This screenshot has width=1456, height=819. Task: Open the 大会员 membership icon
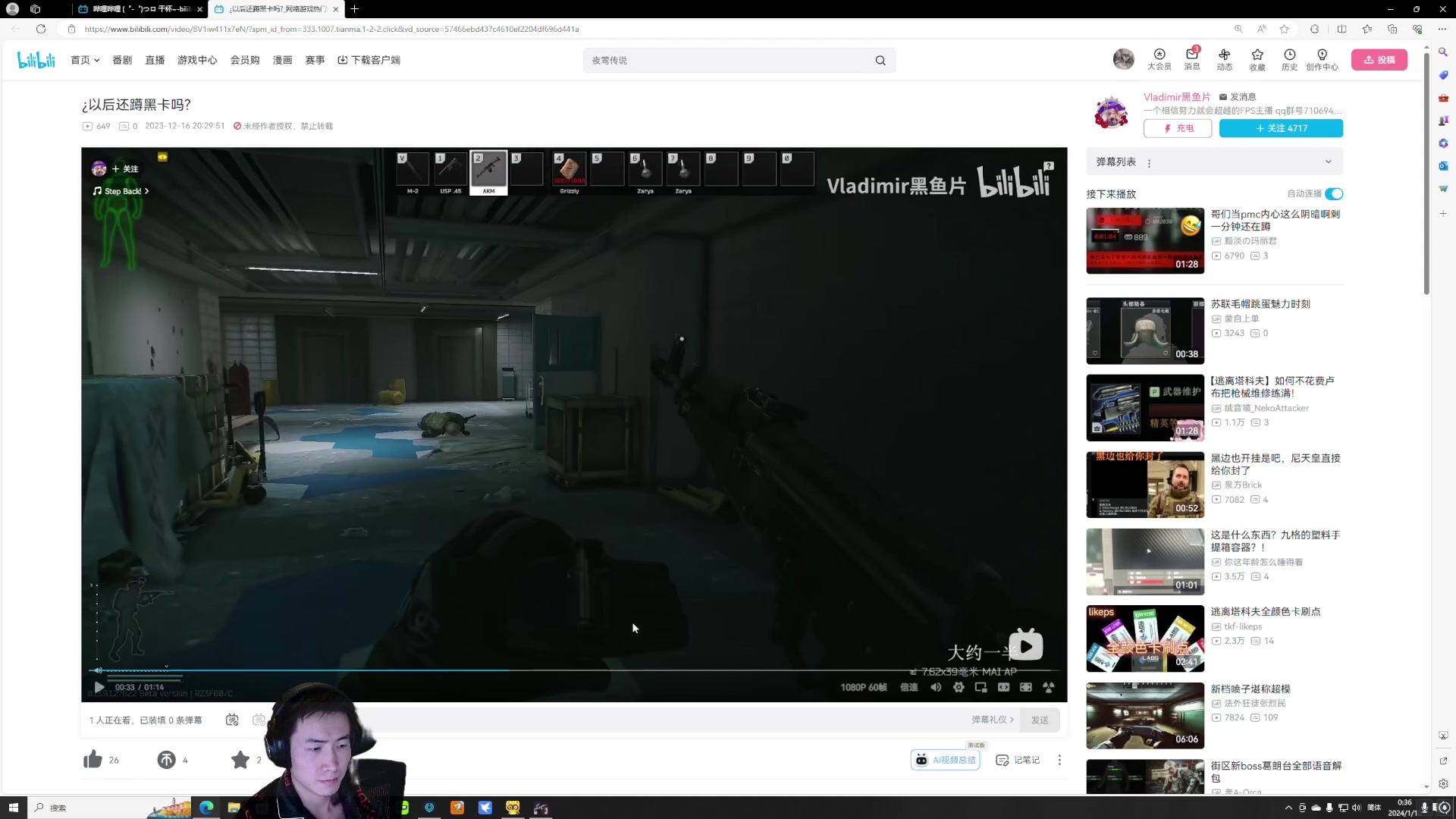[x=1159, y=59]
